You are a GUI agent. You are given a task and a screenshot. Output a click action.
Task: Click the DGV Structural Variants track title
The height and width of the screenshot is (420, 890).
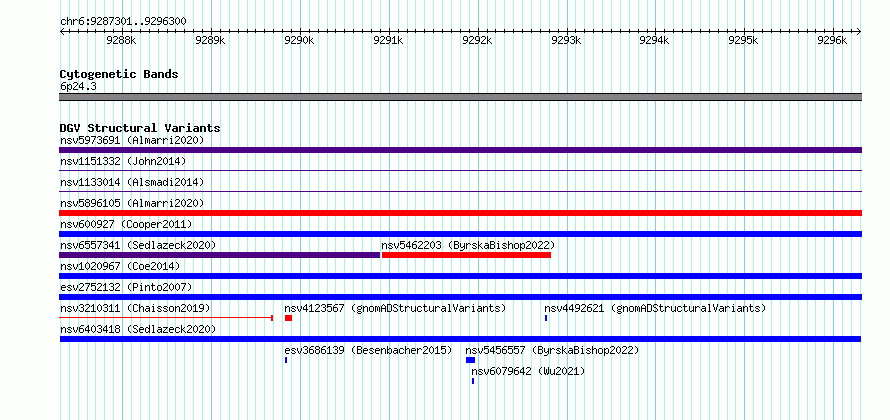click(140, 128)
